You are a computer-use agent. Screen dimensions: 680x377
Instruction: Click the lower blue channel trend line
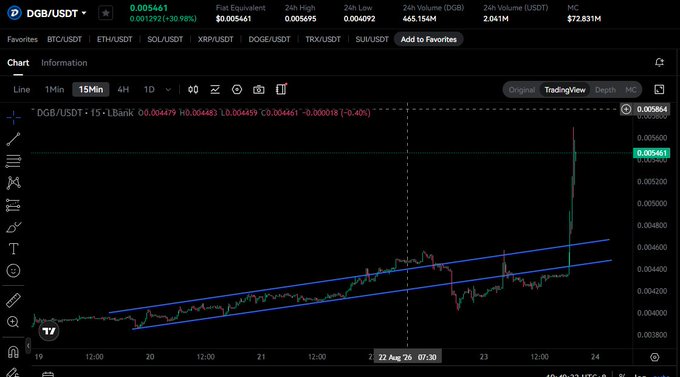(372, 295)
